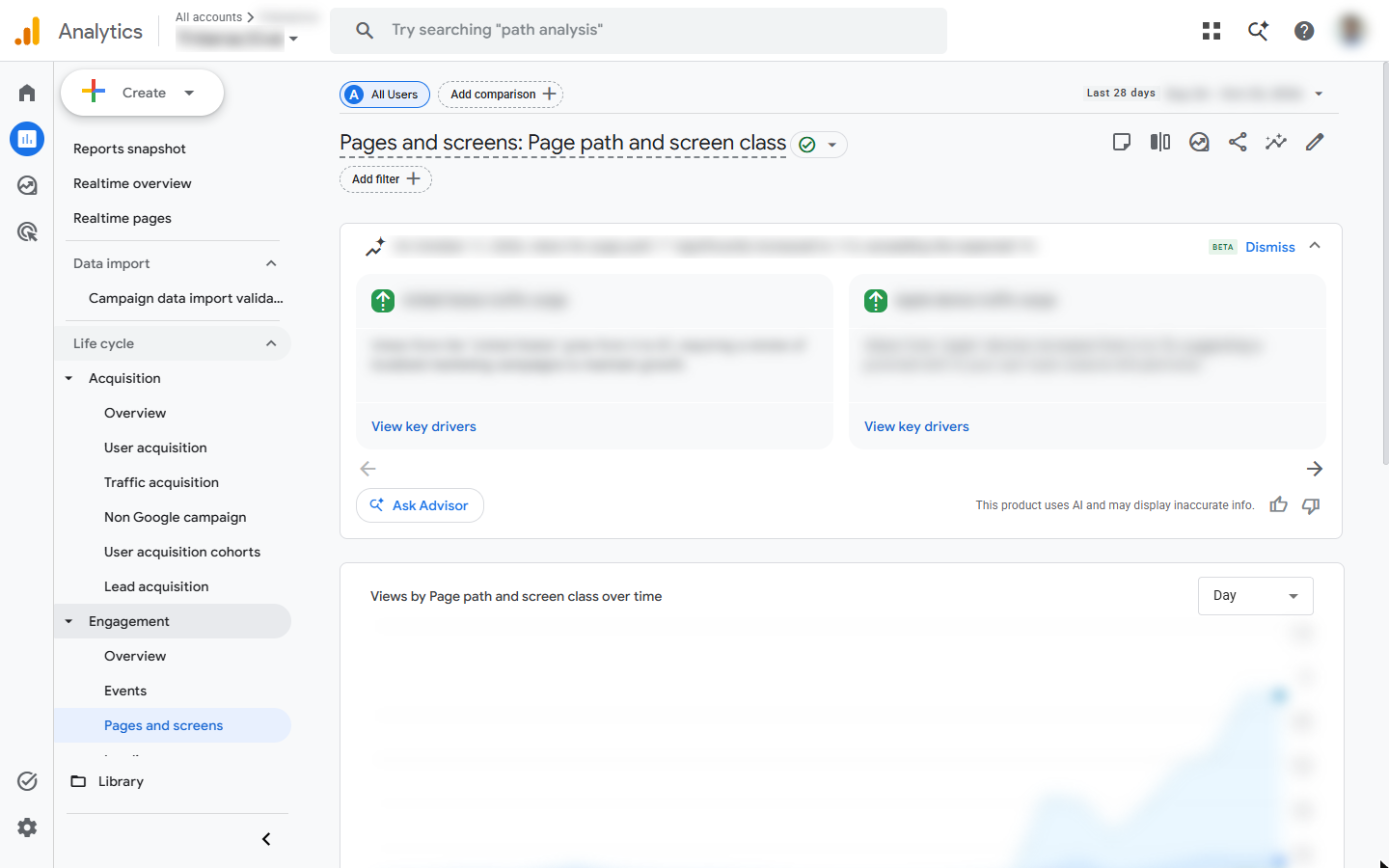Open the Admin settings gear icon
Viewport: 1389px width, 868px height.
[27, 827]
